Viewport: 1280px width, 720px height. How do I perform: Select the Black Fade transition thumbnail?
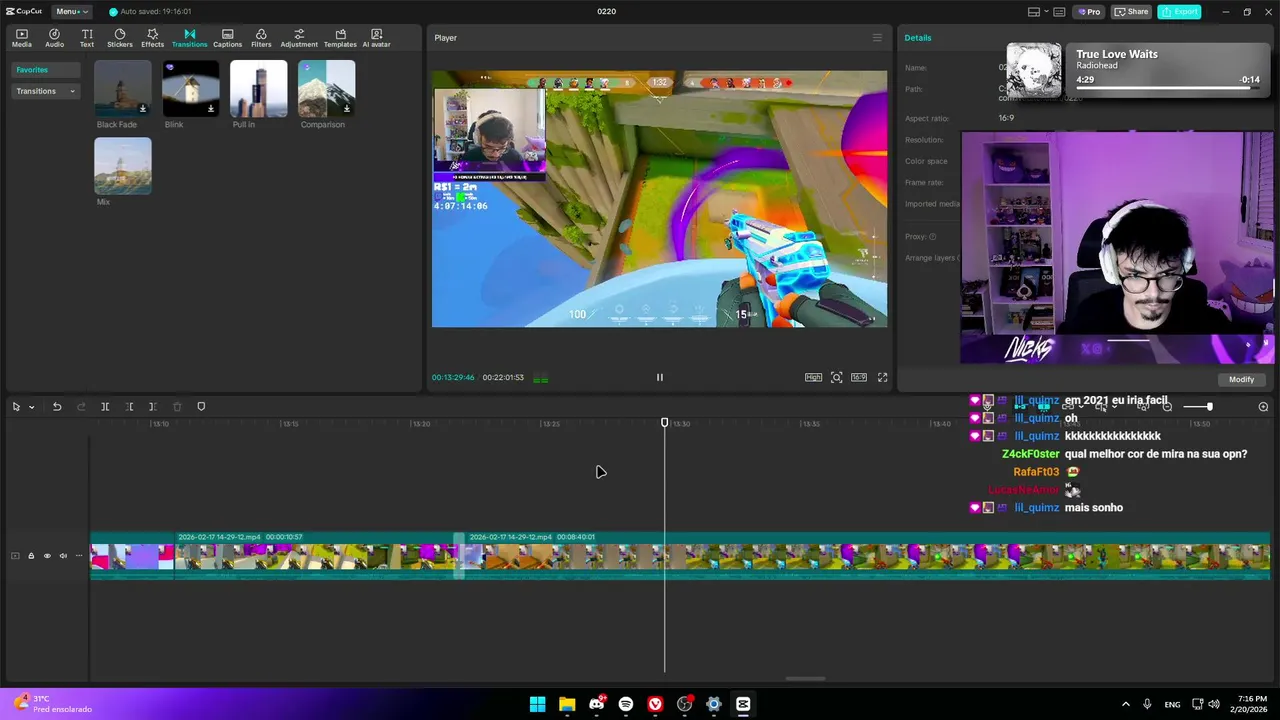123,88
